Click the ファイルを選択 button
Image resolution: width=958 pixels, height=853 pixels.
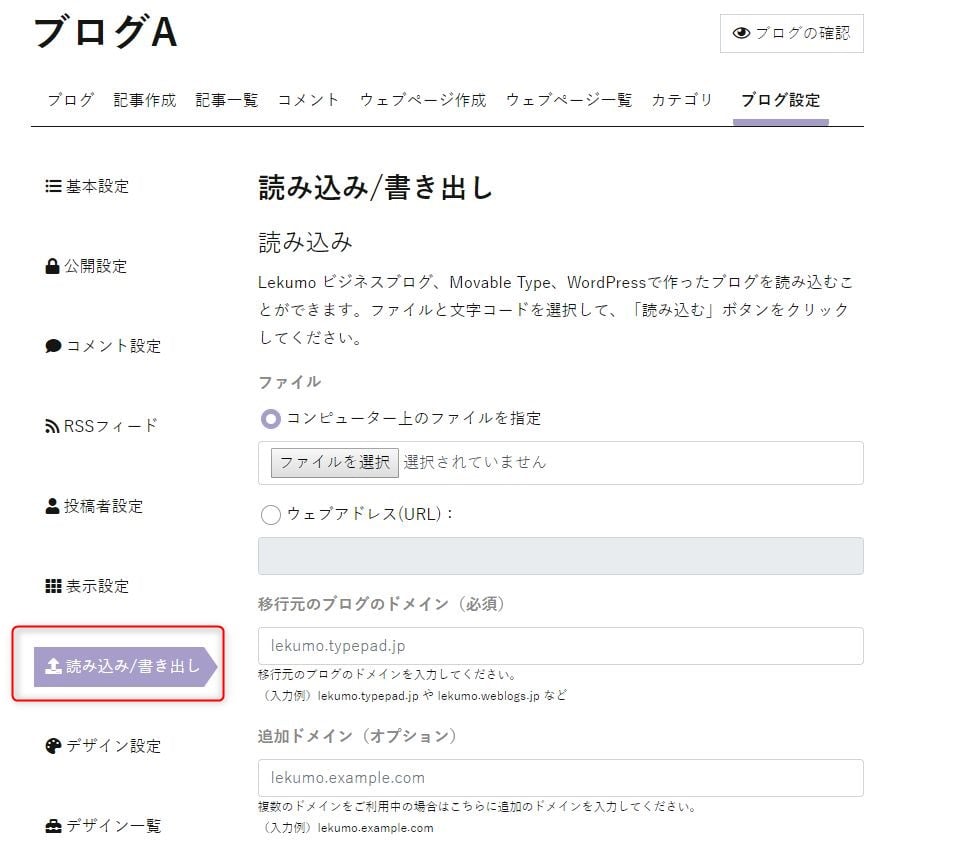point(335,463)
